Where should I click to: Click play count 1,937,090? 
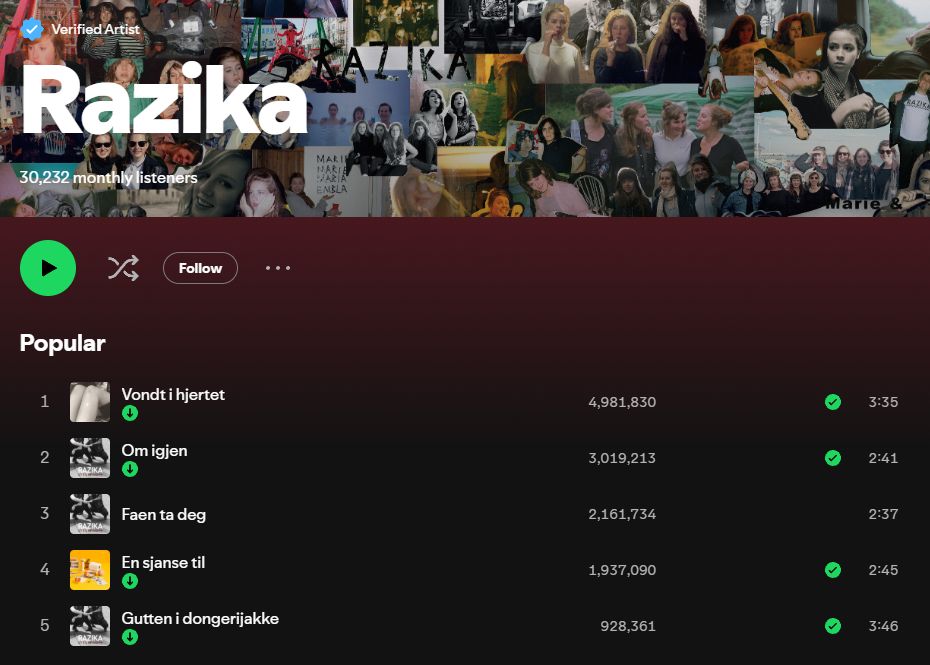pyautogui.click(x=622, y=570)
